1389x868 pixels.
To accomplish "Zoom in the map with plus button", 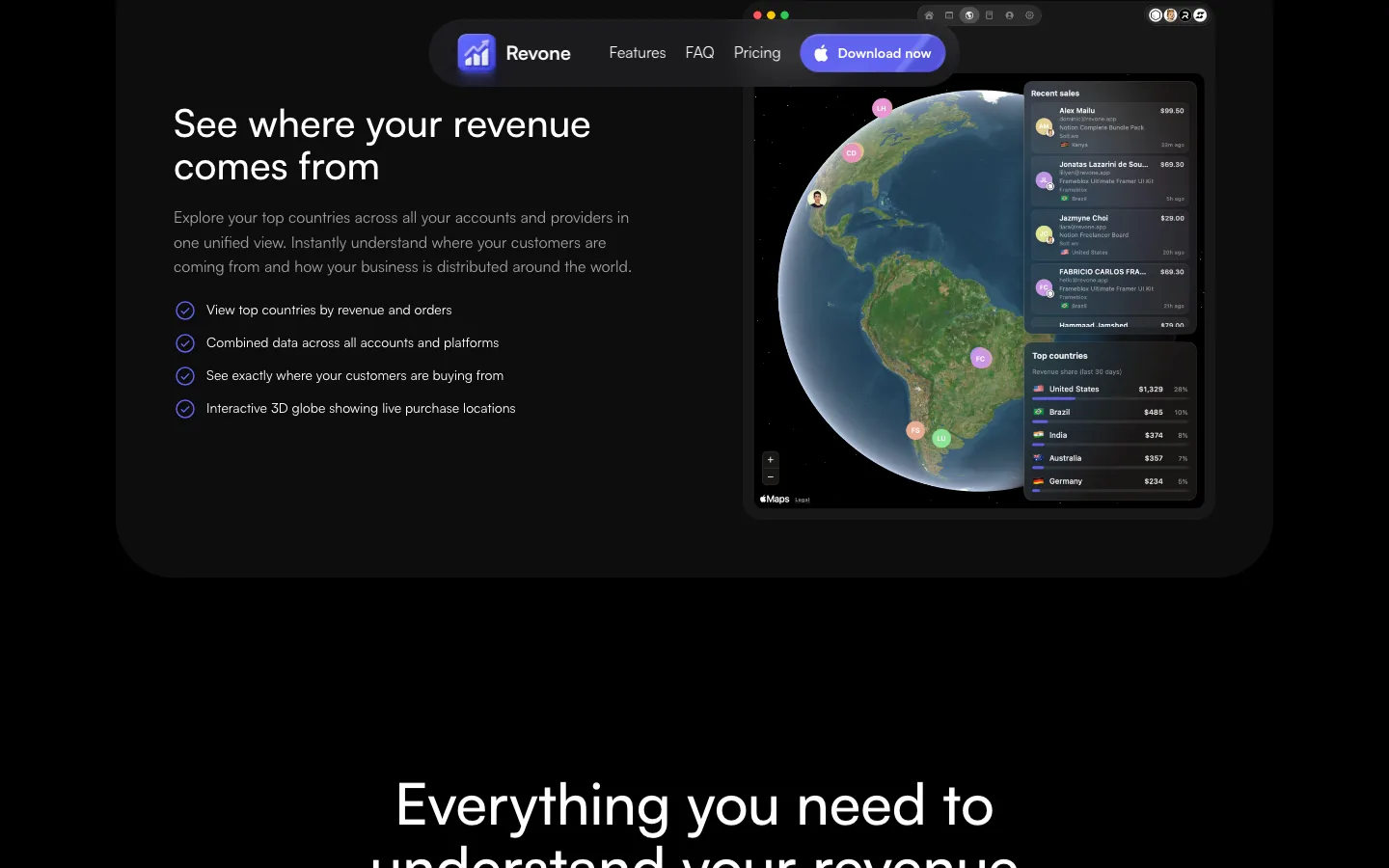I will (770, 460).
